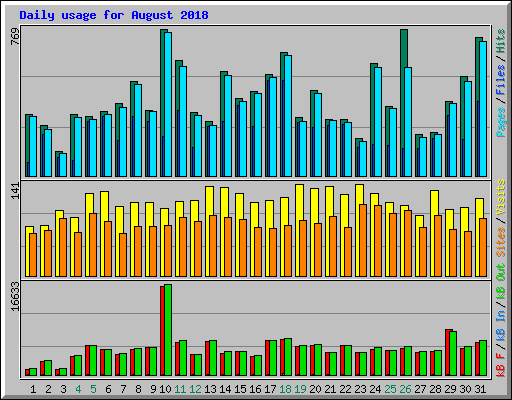The width and height of the screenshot is (512, 400).
Task: Click day label 24 on the x-axis
Action: tap(375, 389)
